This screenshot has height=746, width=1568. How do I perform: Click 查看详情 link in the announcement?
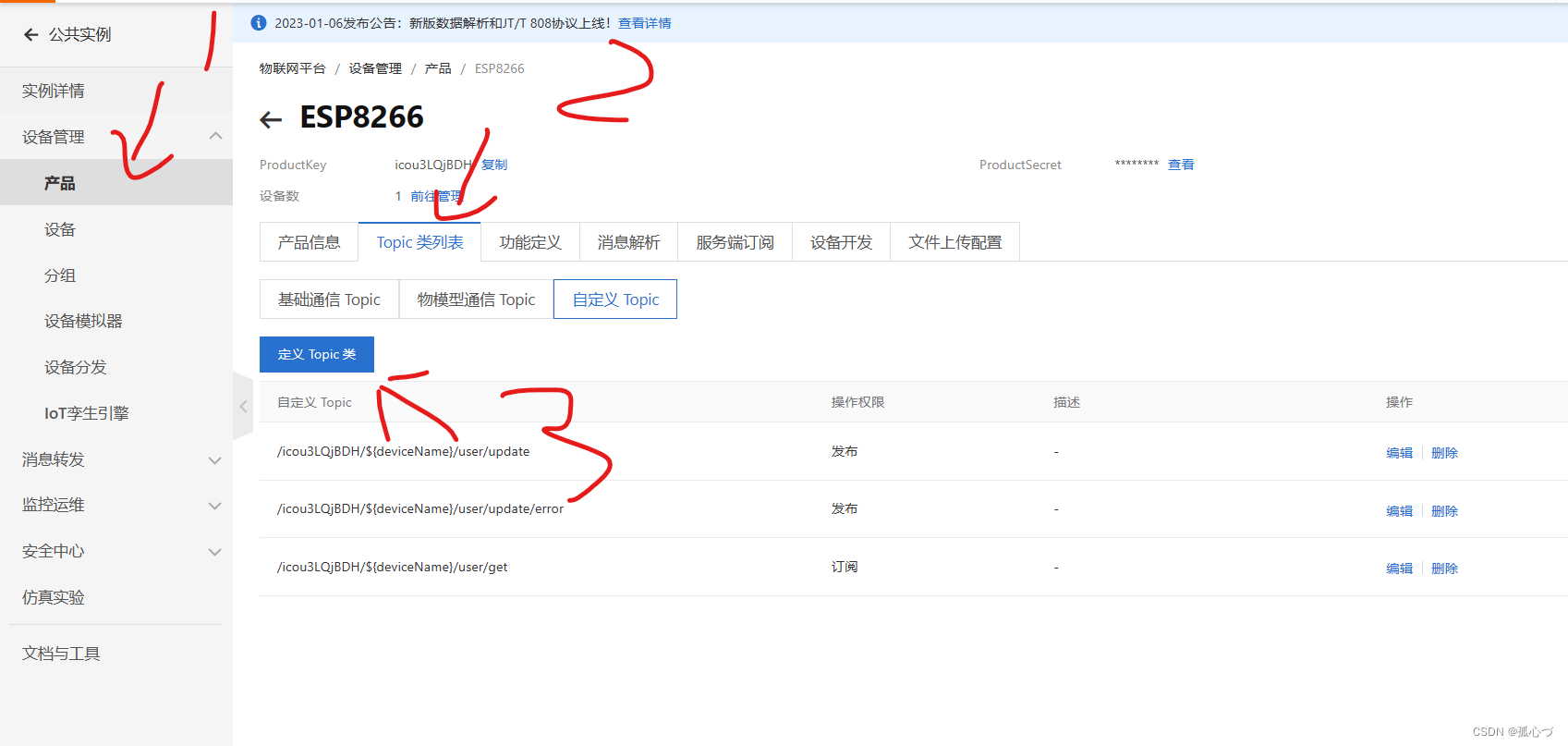pos(645,23)
